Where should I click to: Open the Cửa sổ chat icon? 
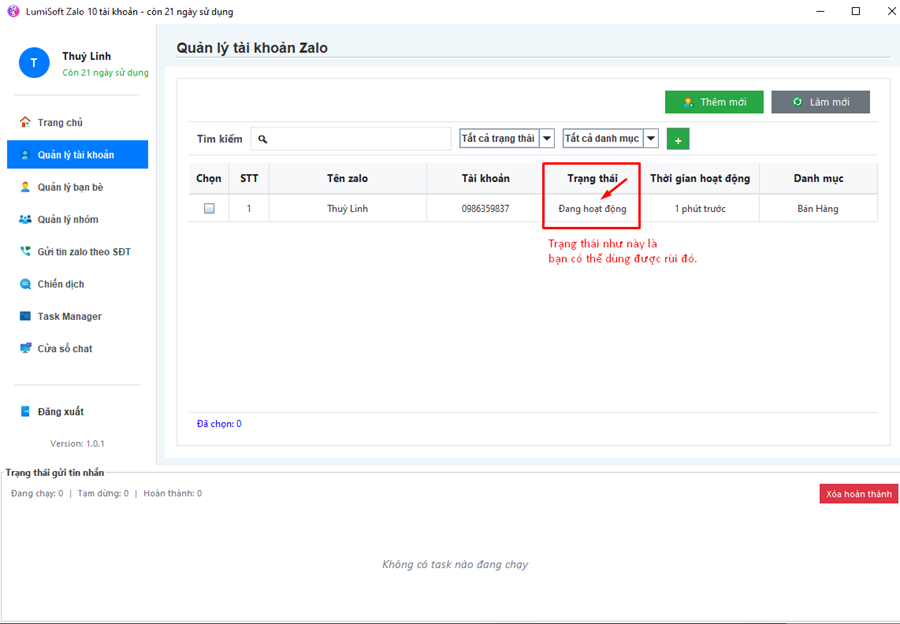click(x=25, y=349)
